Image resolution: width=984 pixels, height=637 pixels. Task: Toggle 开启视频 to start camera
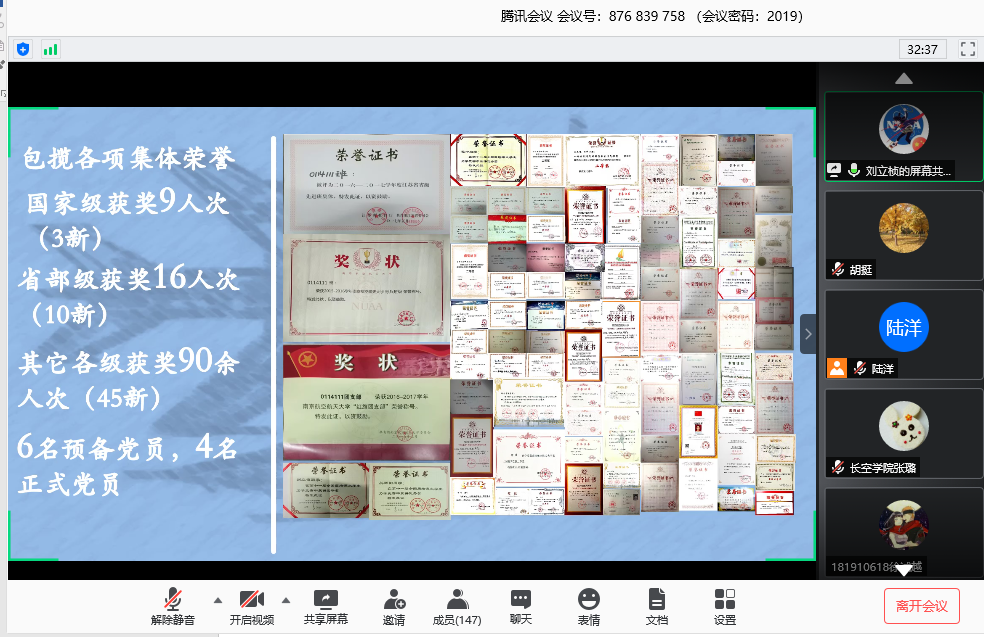click(252, 606)
